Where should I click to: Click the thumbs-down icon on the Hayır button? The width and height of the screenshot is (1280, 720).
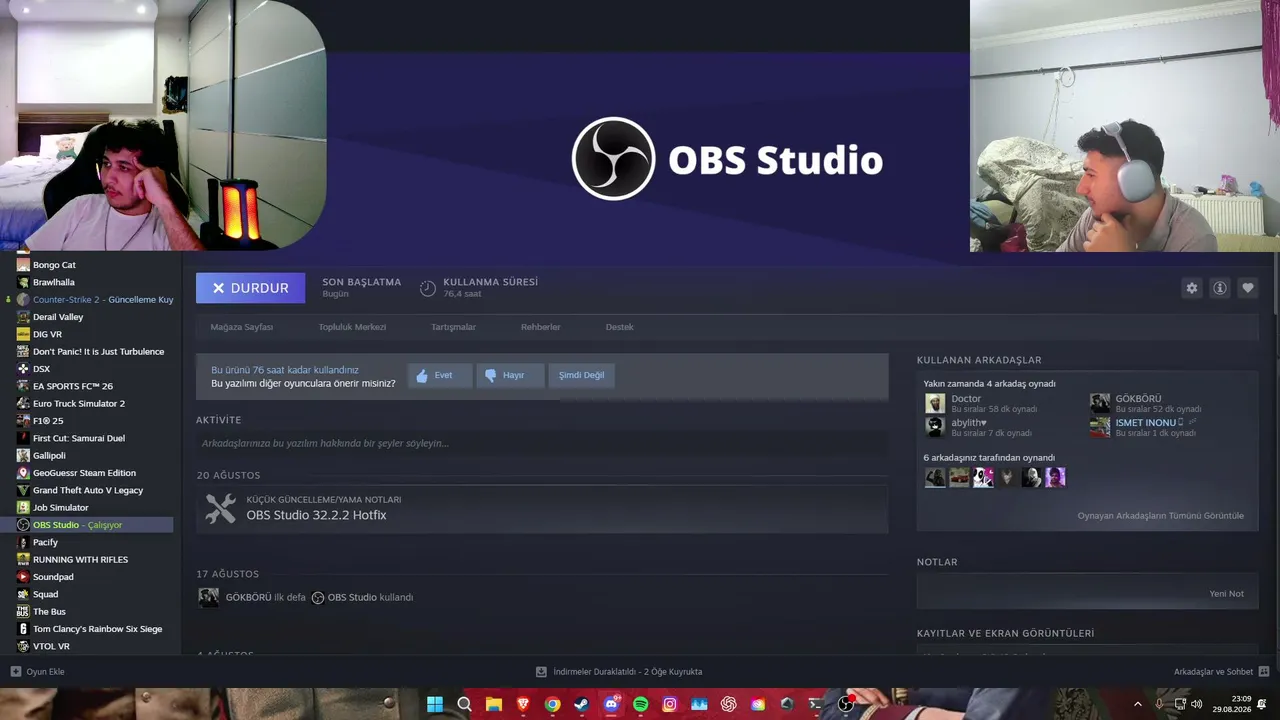(x=490, y=376)
